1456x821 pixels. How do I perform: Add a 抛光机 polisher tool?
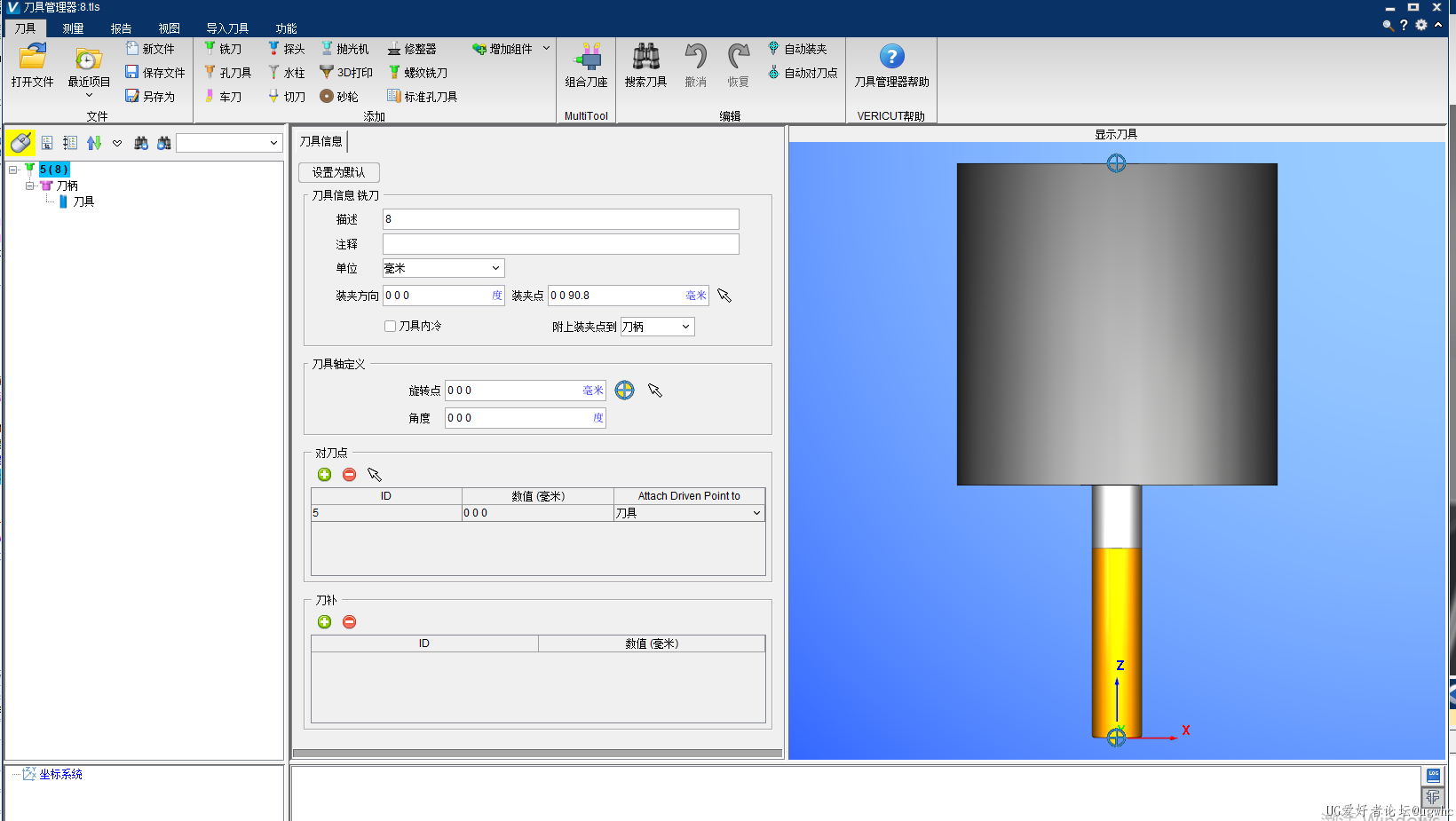[345, 49]
